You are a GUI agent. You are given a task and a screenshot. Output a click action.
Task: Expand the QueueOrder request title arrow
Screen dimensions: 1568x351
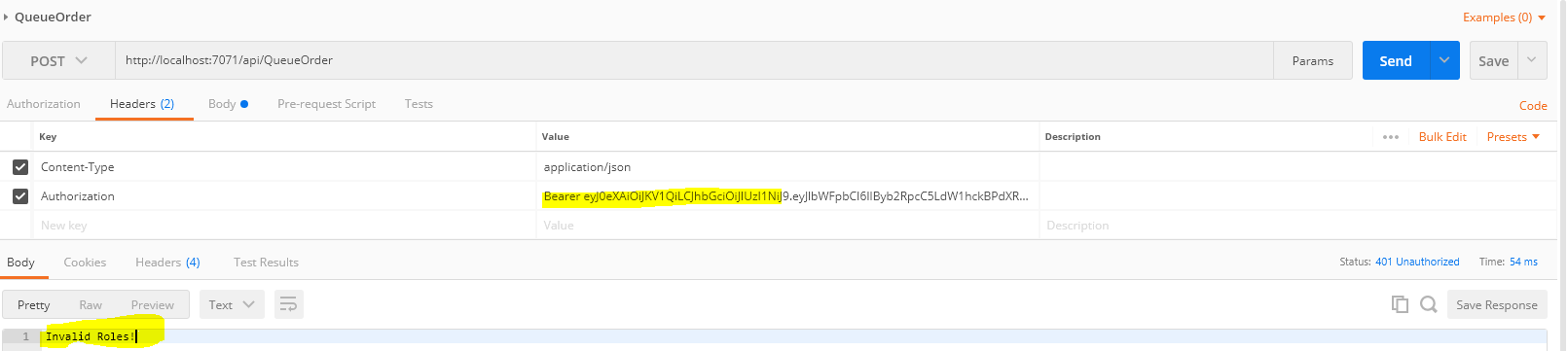[x=6, y=17]
